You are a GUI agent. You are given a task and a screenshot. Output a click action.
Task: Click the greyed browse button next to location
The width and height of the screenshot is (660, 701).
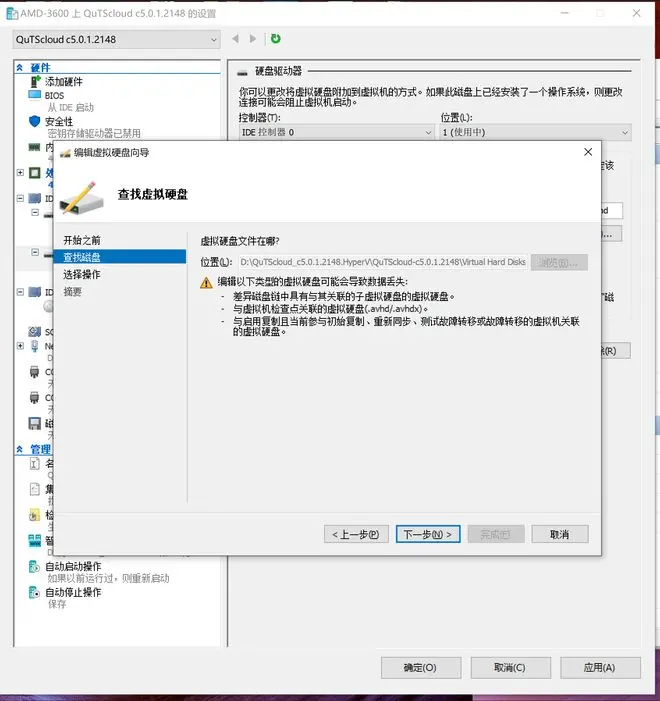(x=559, y=262)
